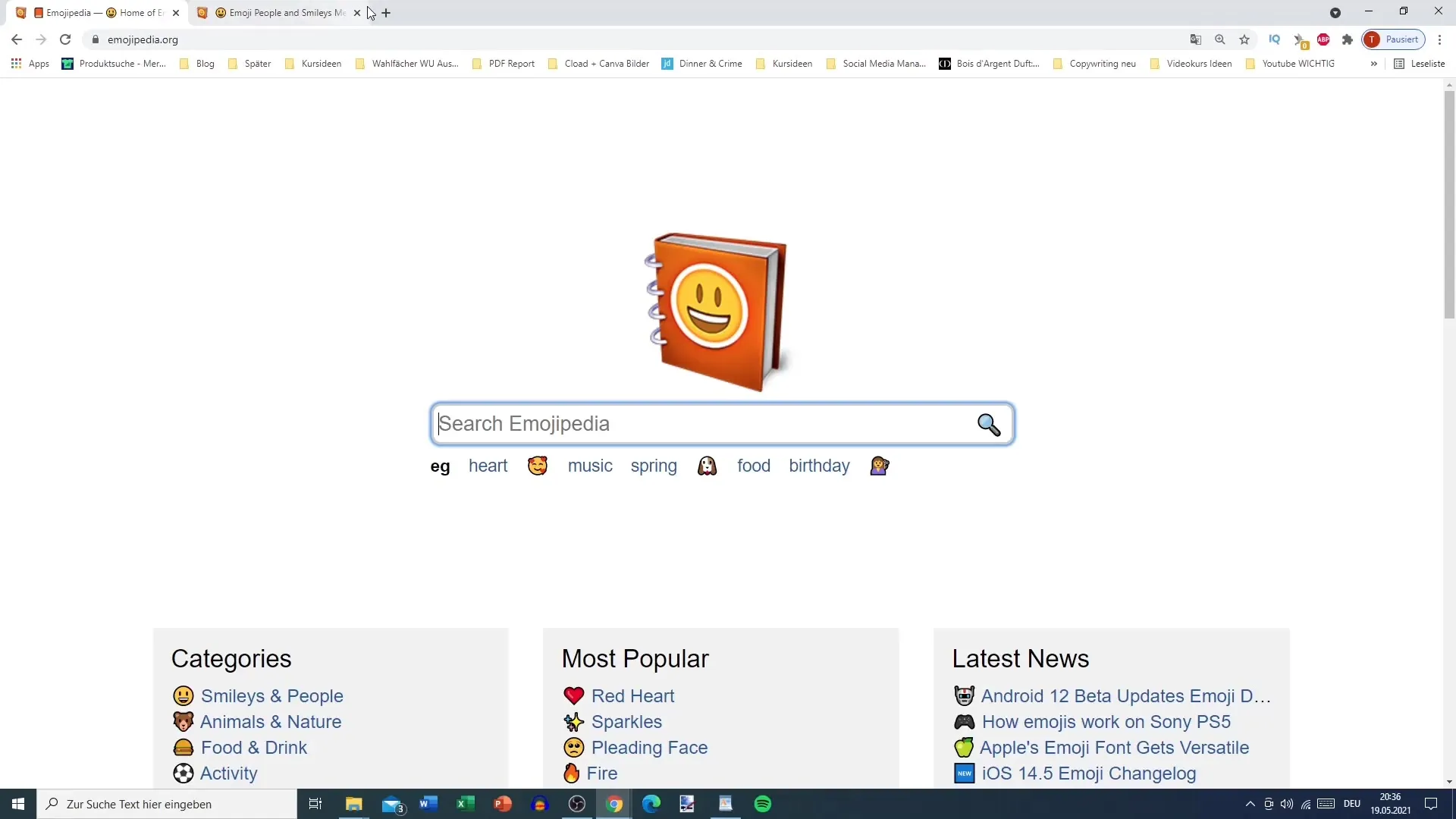Viewport: 1456px width, 819px height.
Task: Expand the hidden bookmarks chevron
Action: 1374,64
